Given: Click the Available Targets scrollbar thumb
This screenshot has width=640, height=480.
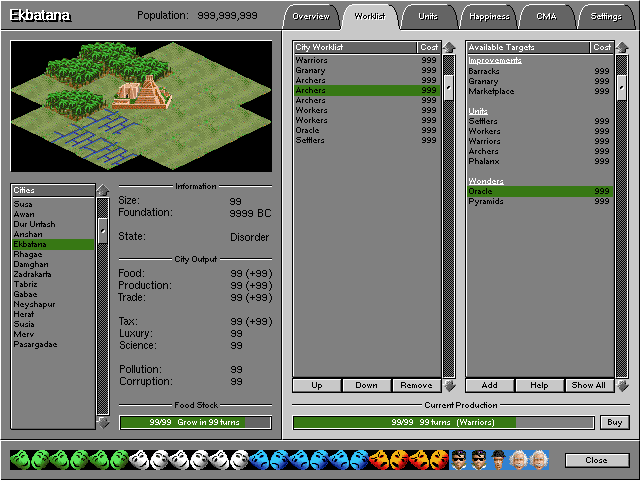Looking at the screenshot, I should [x=622, y=87].
